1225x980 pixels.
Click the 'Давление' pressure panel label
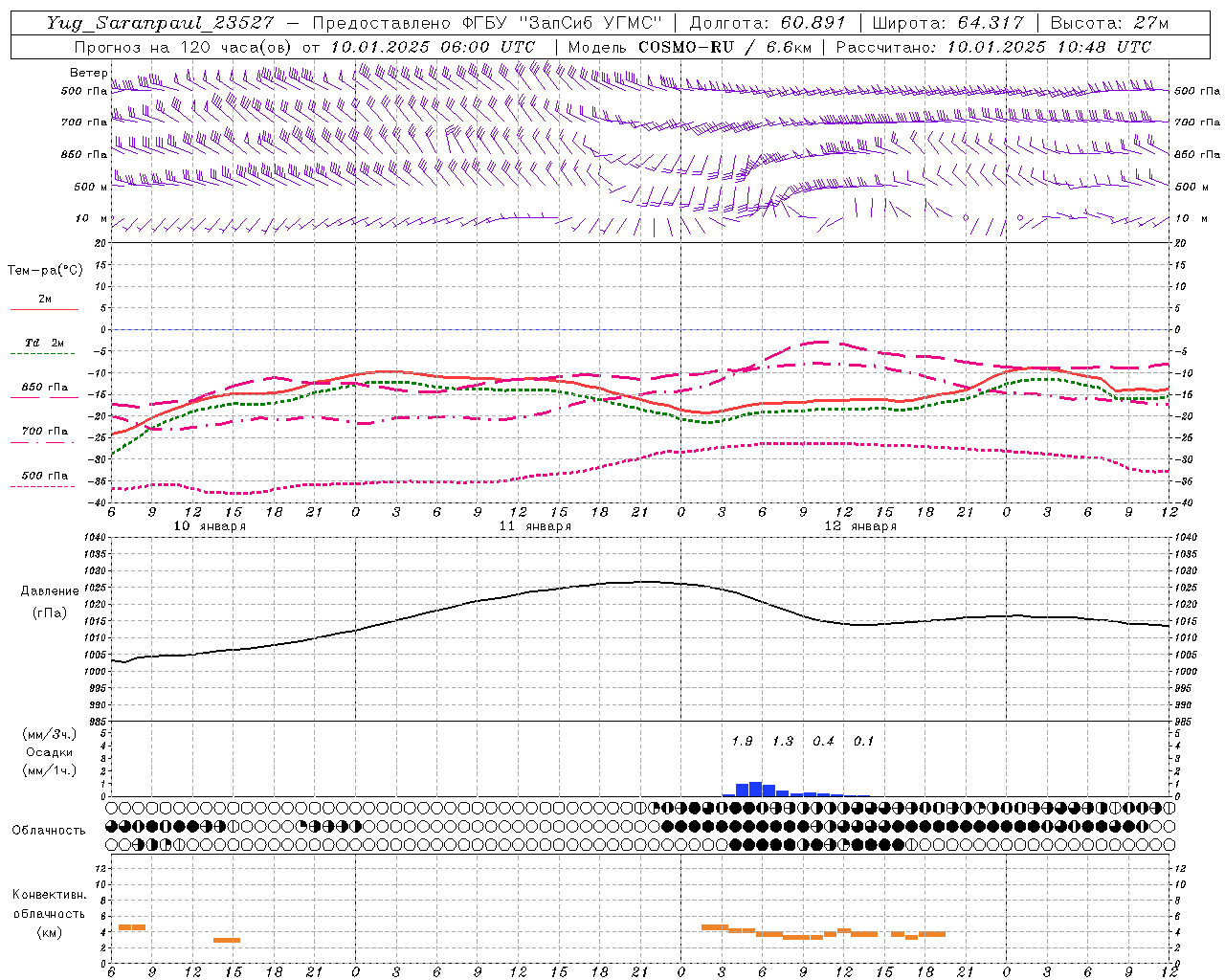click(50, 591)
